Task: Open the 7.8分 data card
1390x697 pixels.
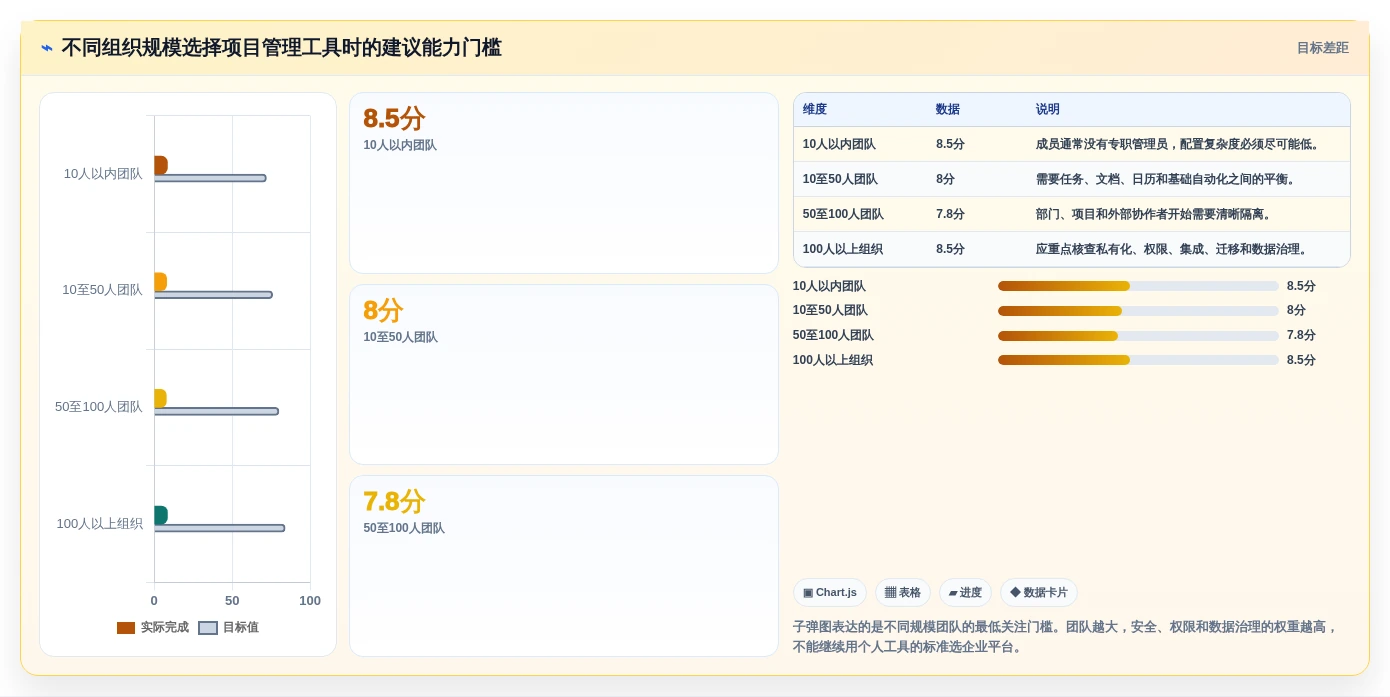Action: pyautogui.click(x=564, y=566)
